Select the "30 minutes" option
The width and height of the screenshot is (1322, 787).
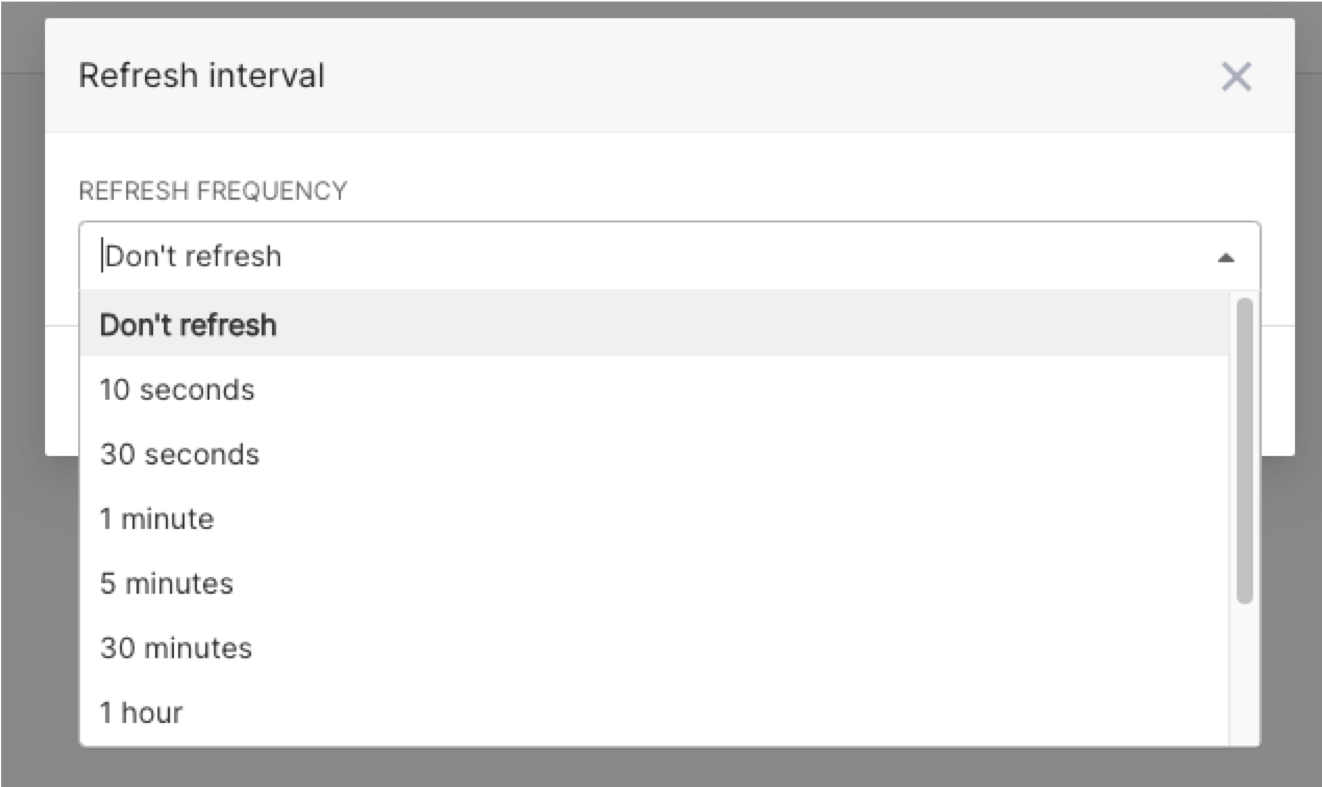175,647
